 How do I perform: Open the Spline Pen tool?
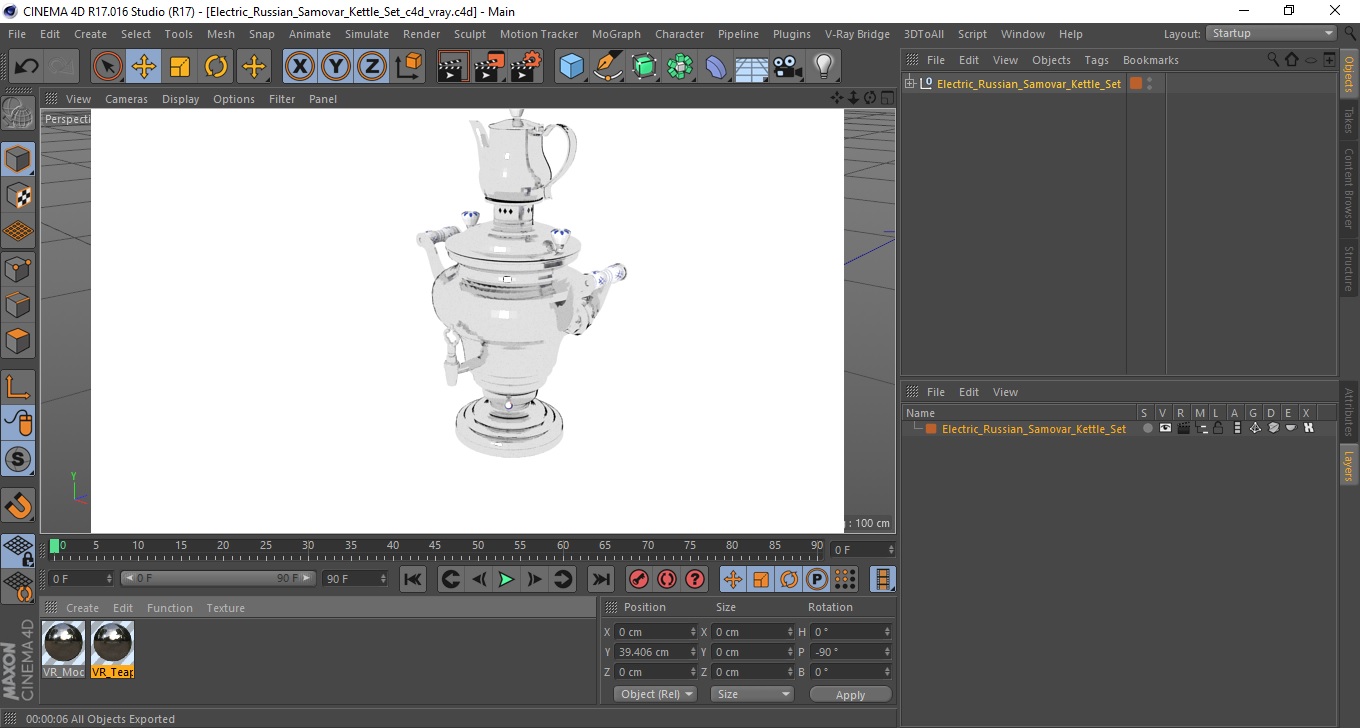pos(608,67)
